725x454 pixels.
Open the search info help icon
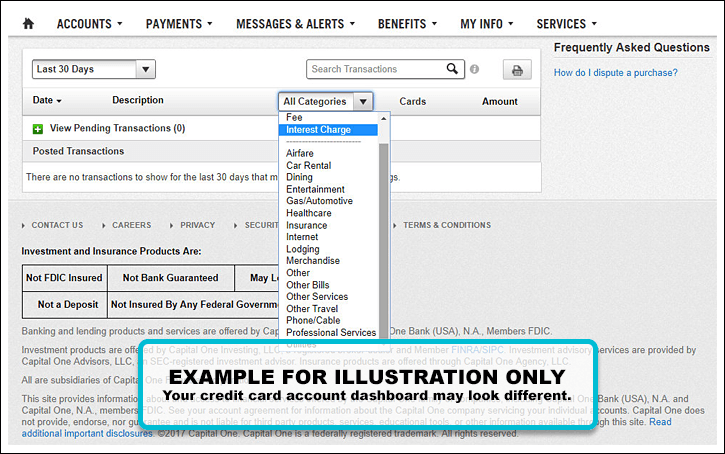(x=474, y=69)
